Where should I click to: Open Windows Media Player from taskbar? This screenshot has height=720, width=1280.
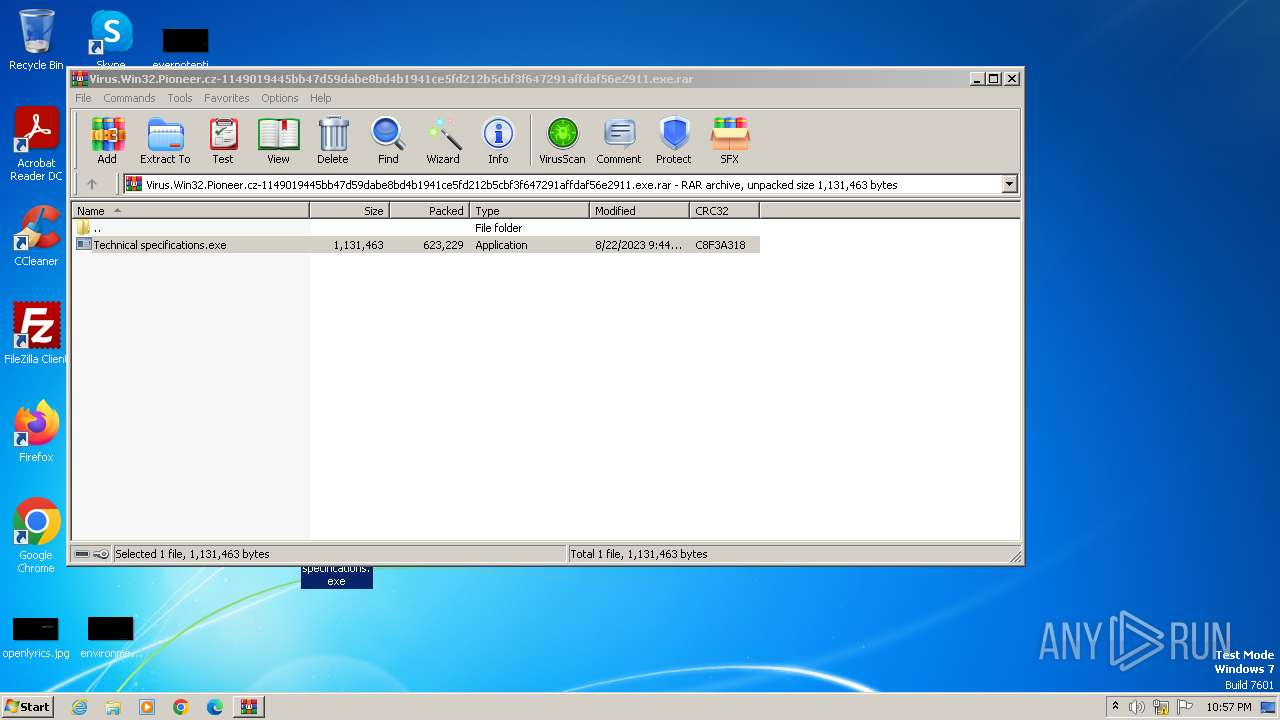(147, 707)
